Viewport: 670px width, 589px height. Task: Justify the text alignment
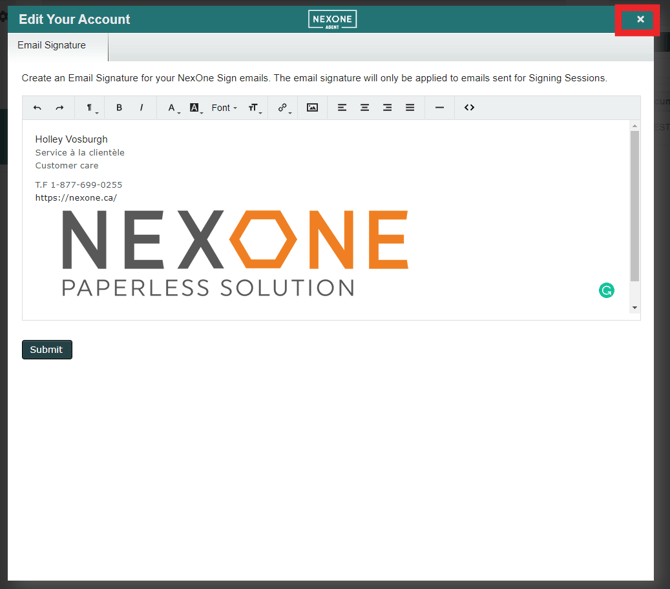pos(410,108)
